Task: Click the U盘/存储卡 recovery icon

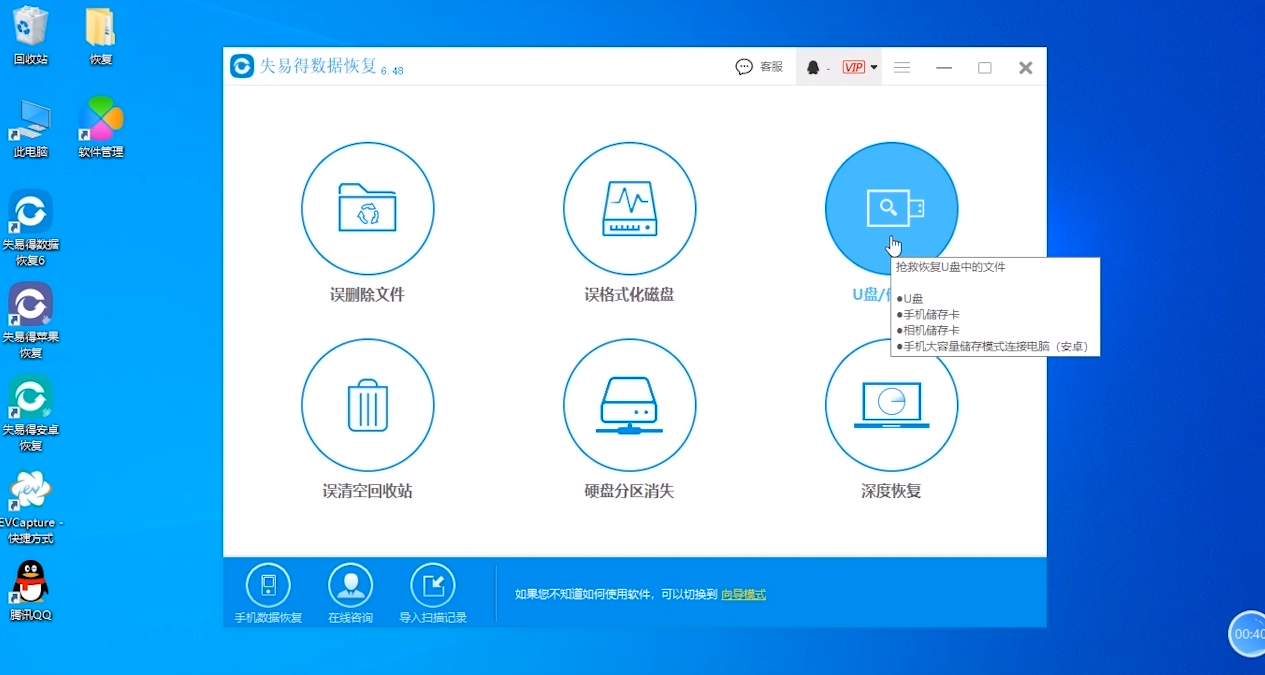Action: (890, 208)
